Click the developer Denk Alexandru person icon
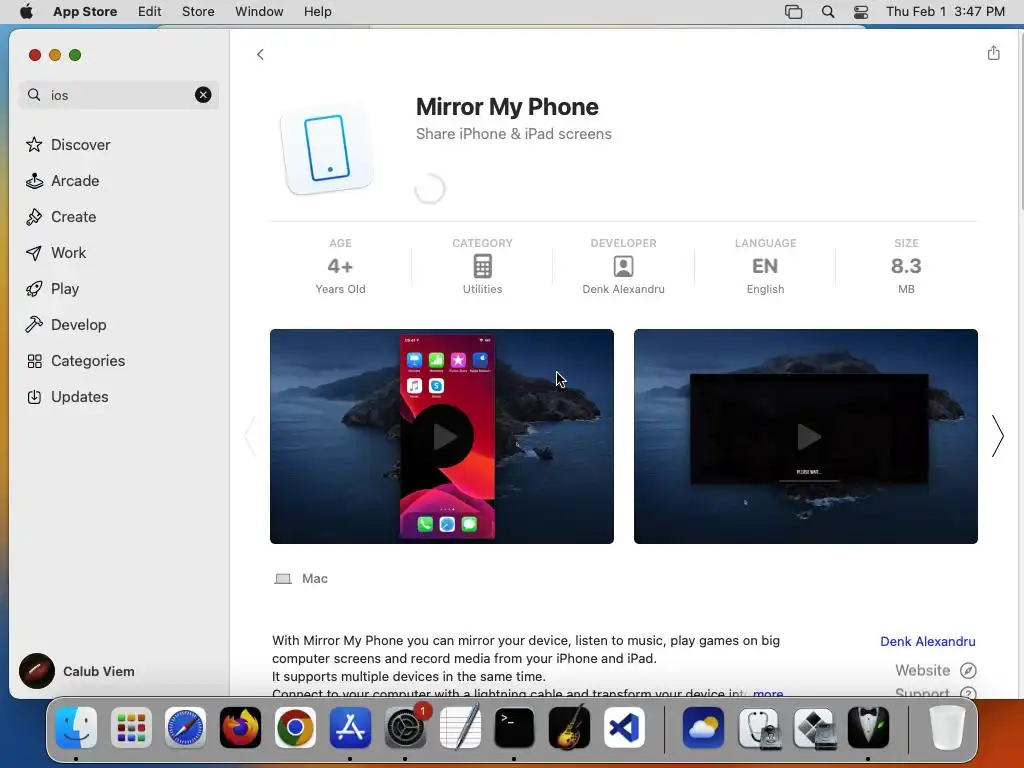This screenshot has height=768, width=1024. (623, 266)
